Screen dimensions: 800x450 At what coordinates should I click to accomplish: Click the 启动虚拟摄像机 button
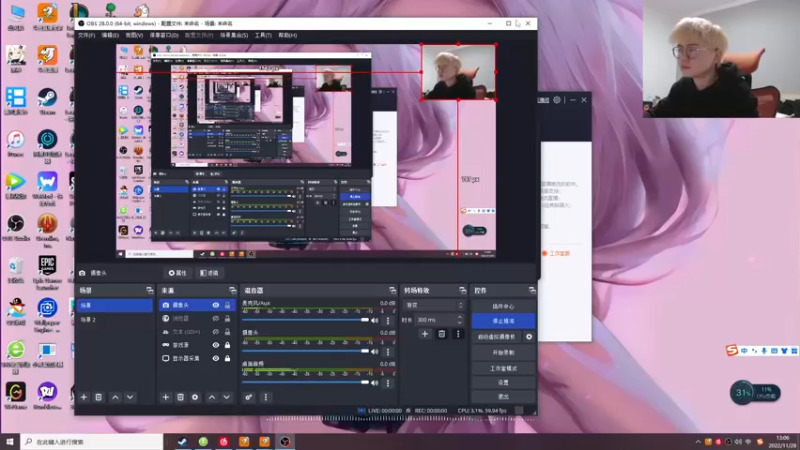496,337
